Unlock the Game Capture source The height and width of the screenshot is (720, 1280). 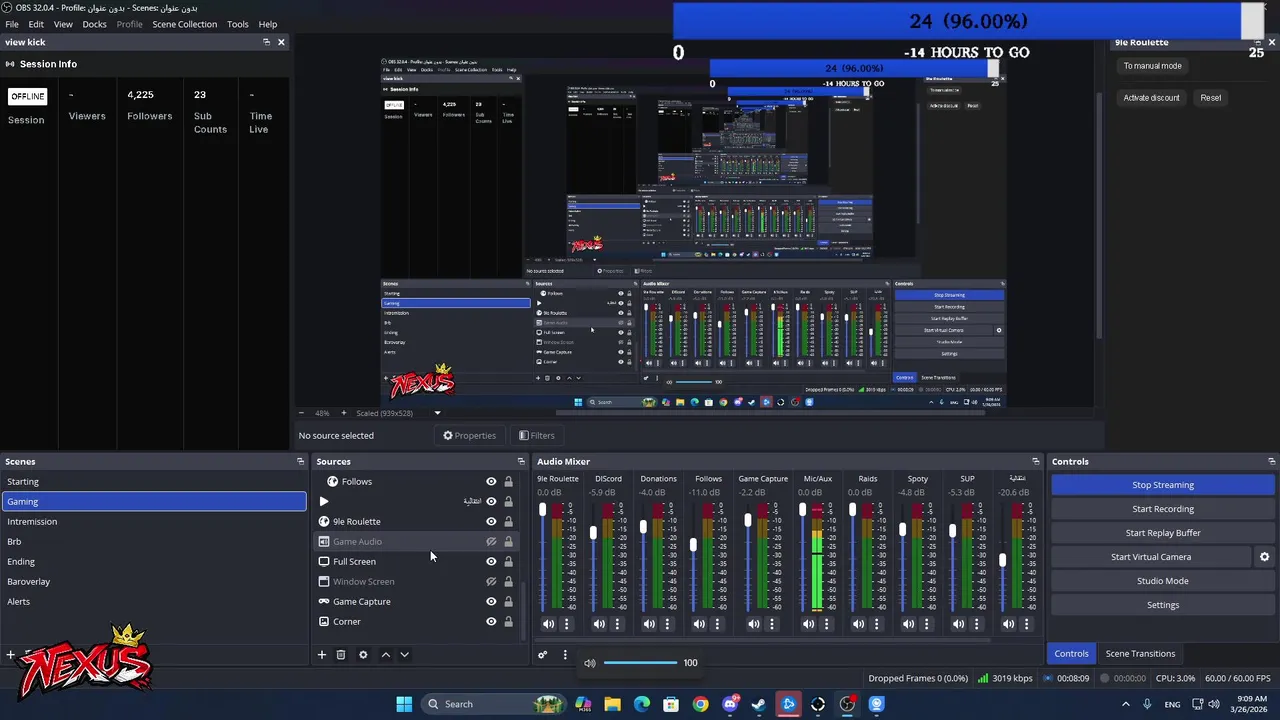(x=508, y=602)
